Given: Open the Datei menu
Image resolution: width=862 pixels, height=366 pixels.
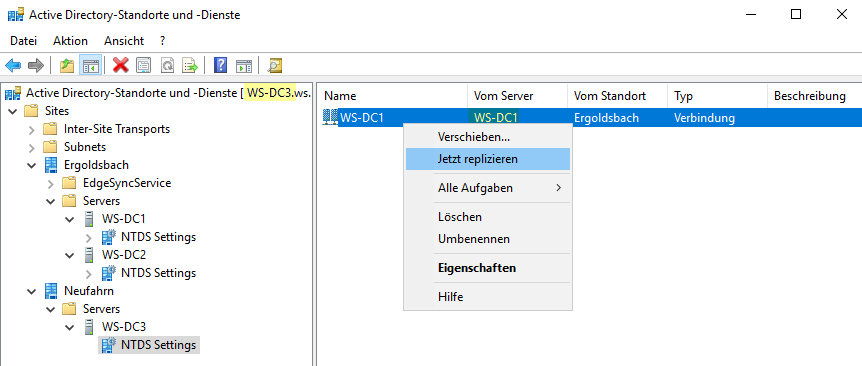Looking at the screenshot, I should click(24, 41).
